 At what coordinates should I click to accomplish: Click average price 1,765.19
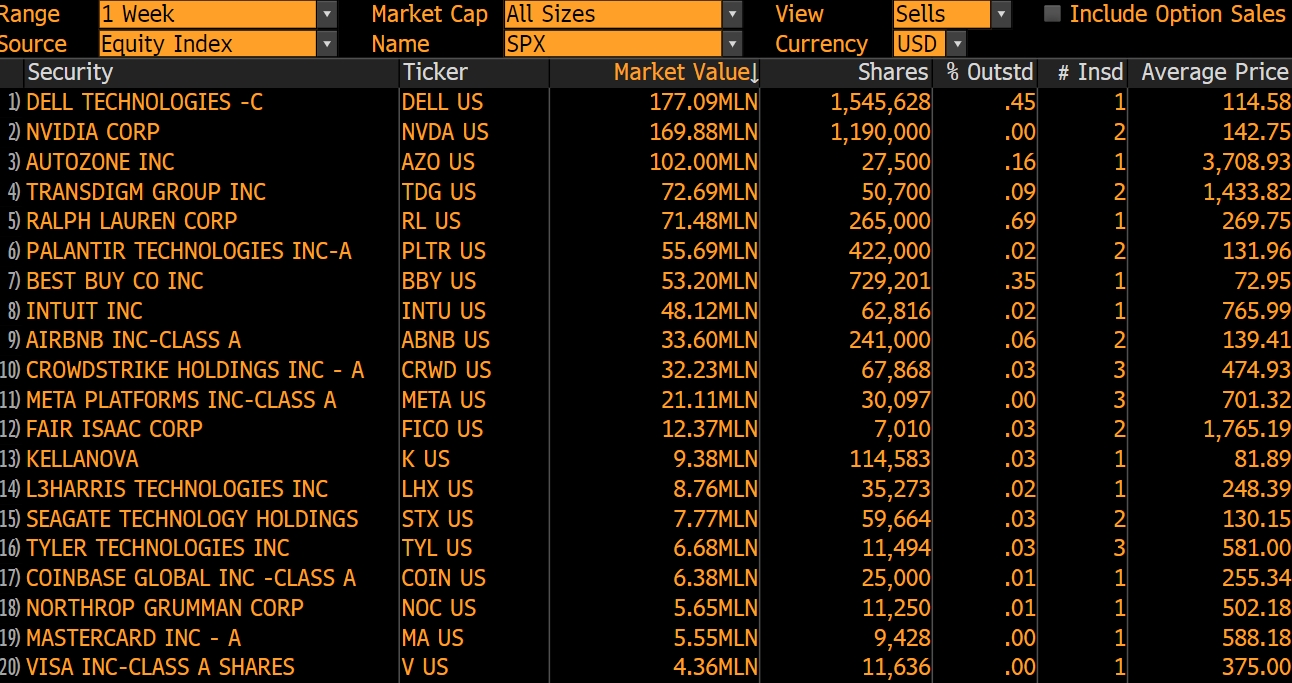tap(1247, 429)
